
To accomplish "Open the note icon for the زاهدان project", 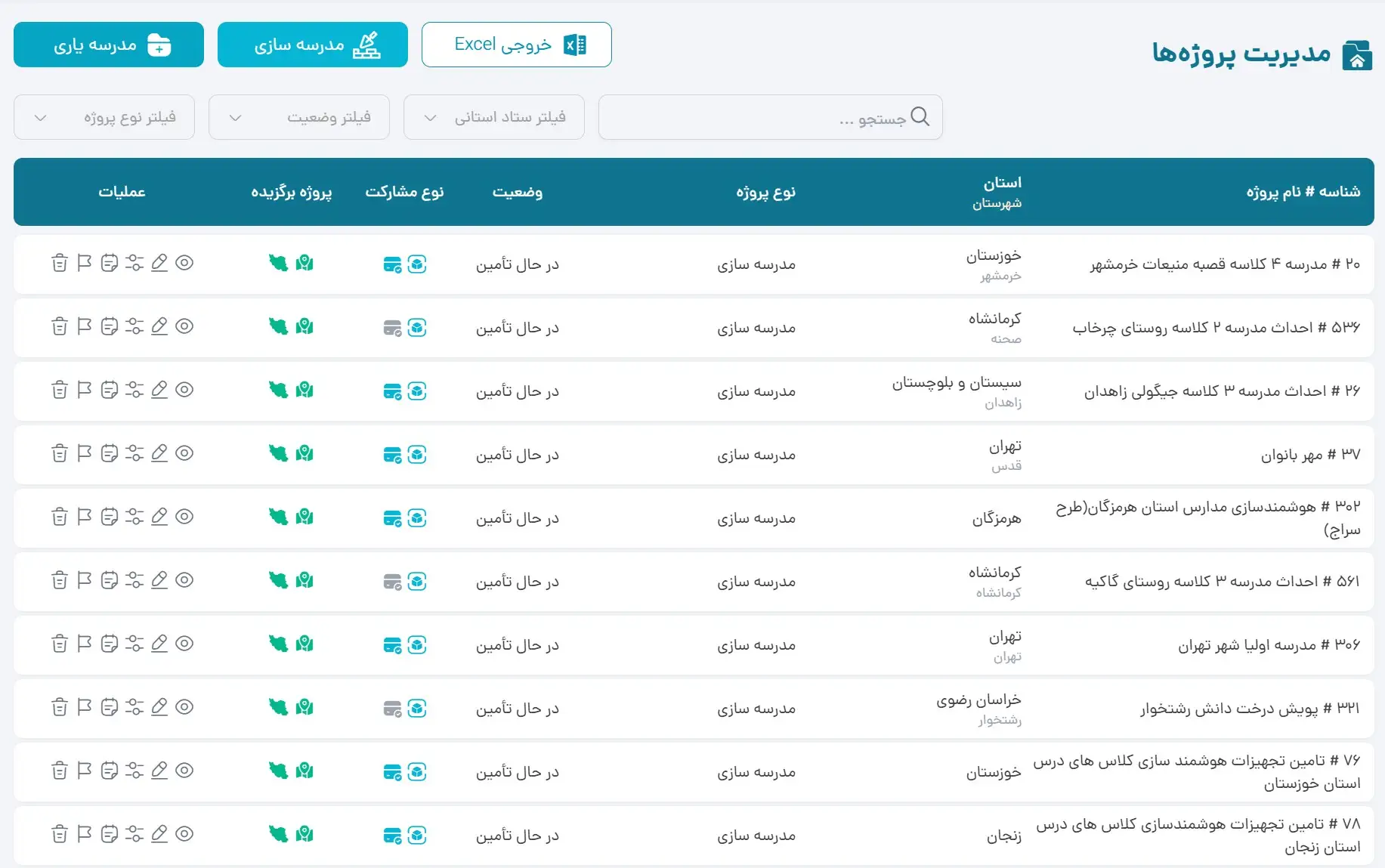I will 110,390.
